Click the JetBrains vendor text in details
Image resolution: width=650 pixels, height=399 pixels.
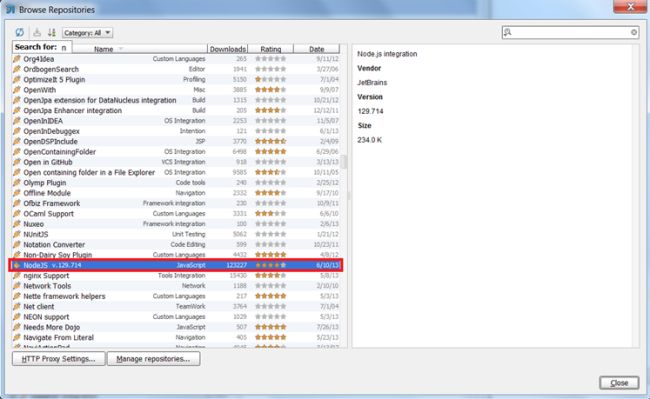(372, 82)
